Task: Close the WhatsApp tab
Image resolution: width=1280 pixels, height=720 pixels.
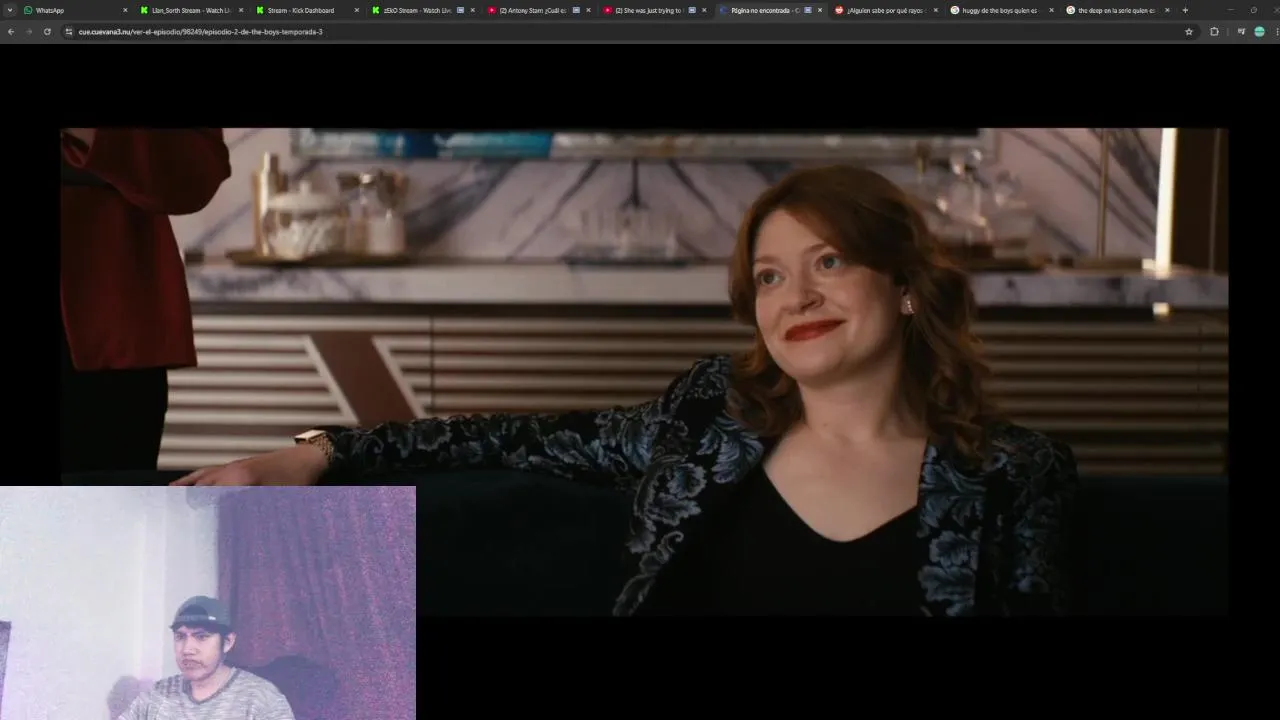Action: [x=125, y=10]
